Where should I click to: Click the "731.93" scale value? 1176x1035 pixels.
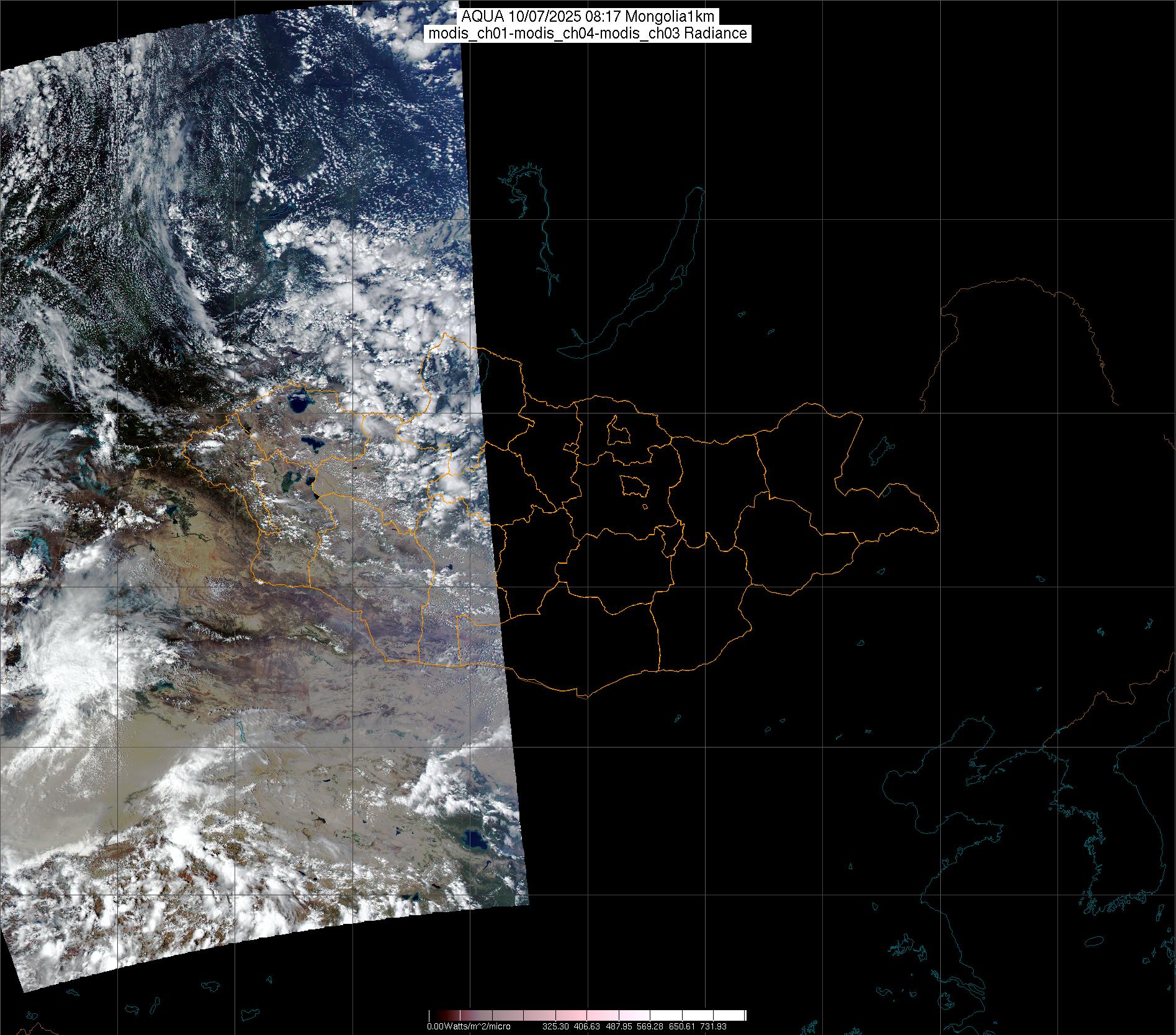point(712,1026)
